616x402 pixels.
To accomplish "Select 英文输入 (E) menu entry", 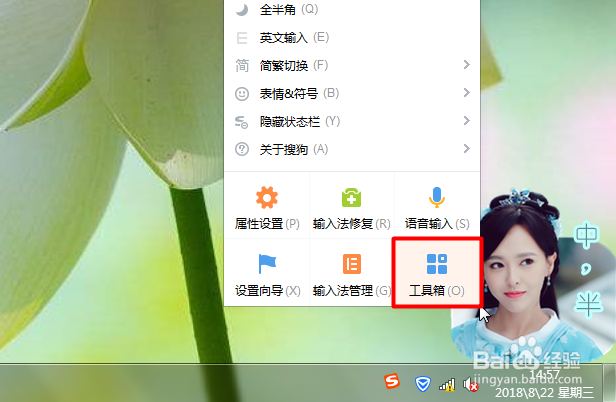I will tap(352, 38).
